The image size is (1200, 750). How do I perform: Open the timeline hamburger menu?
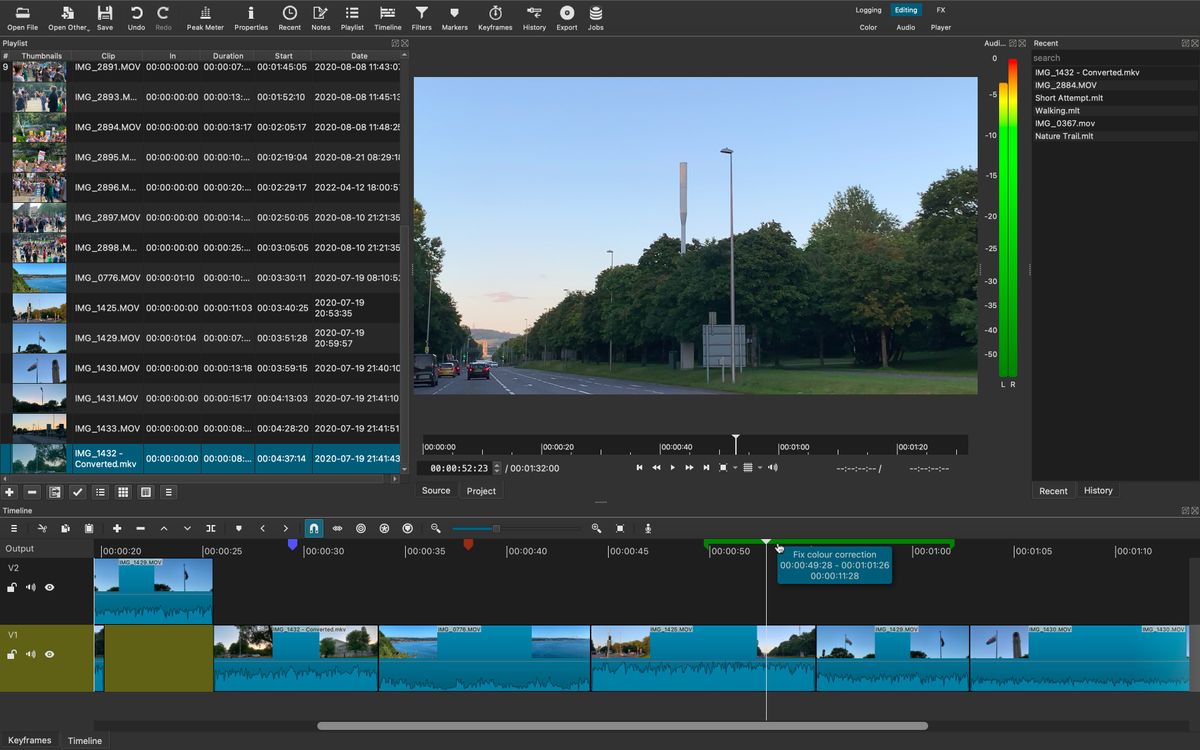(x=14, y=528)
